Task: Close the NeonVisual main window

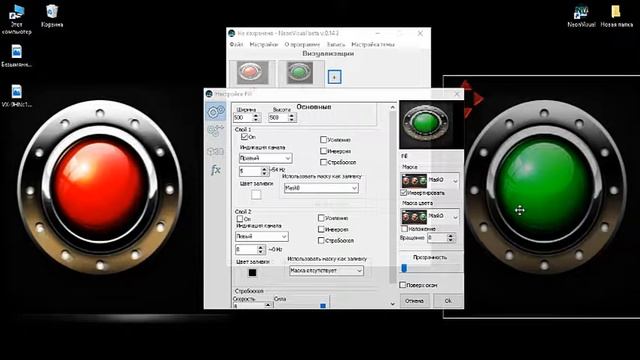Action: (420, 33)
